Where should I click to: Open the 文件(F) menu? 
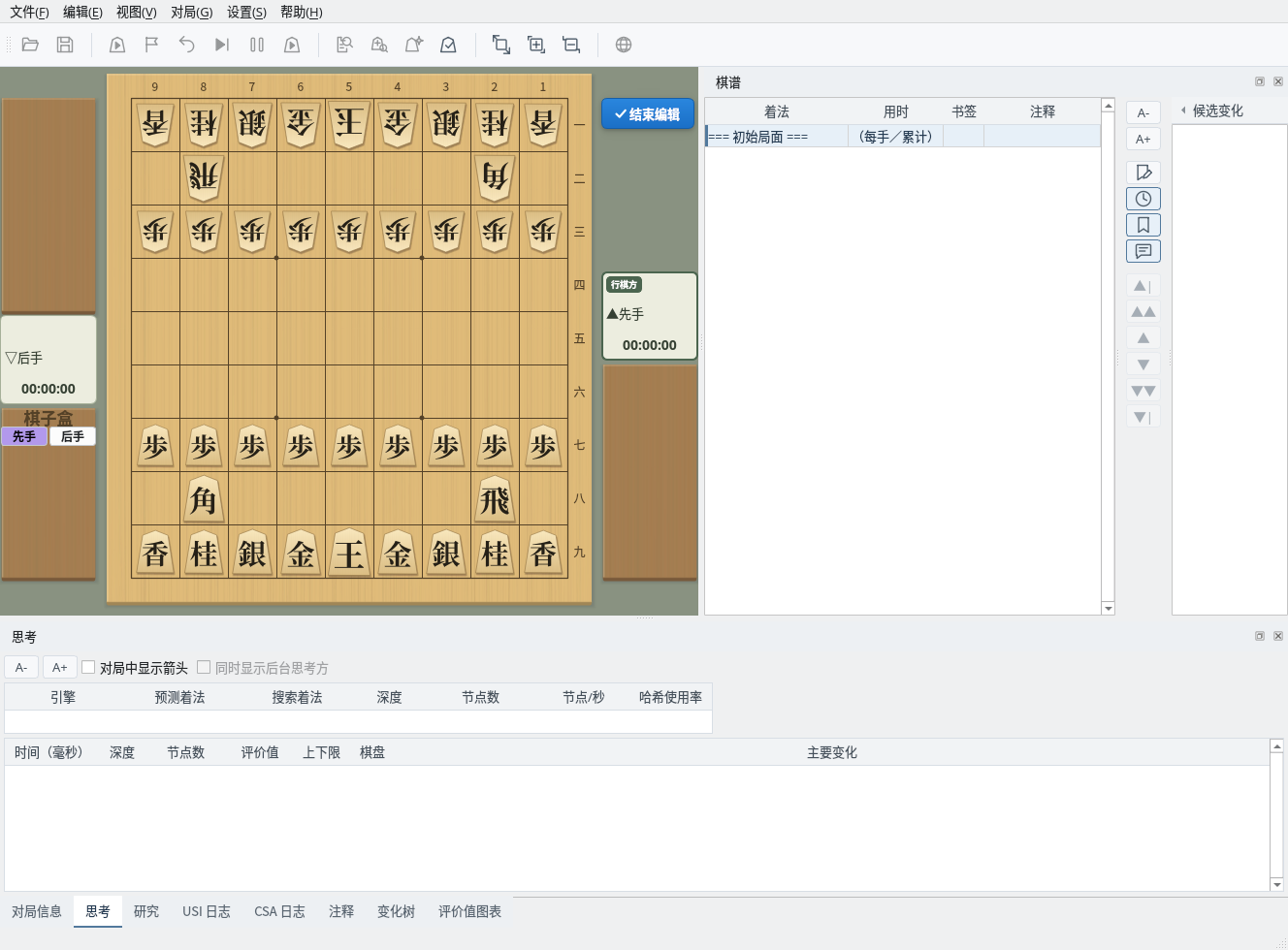(29, 12)
